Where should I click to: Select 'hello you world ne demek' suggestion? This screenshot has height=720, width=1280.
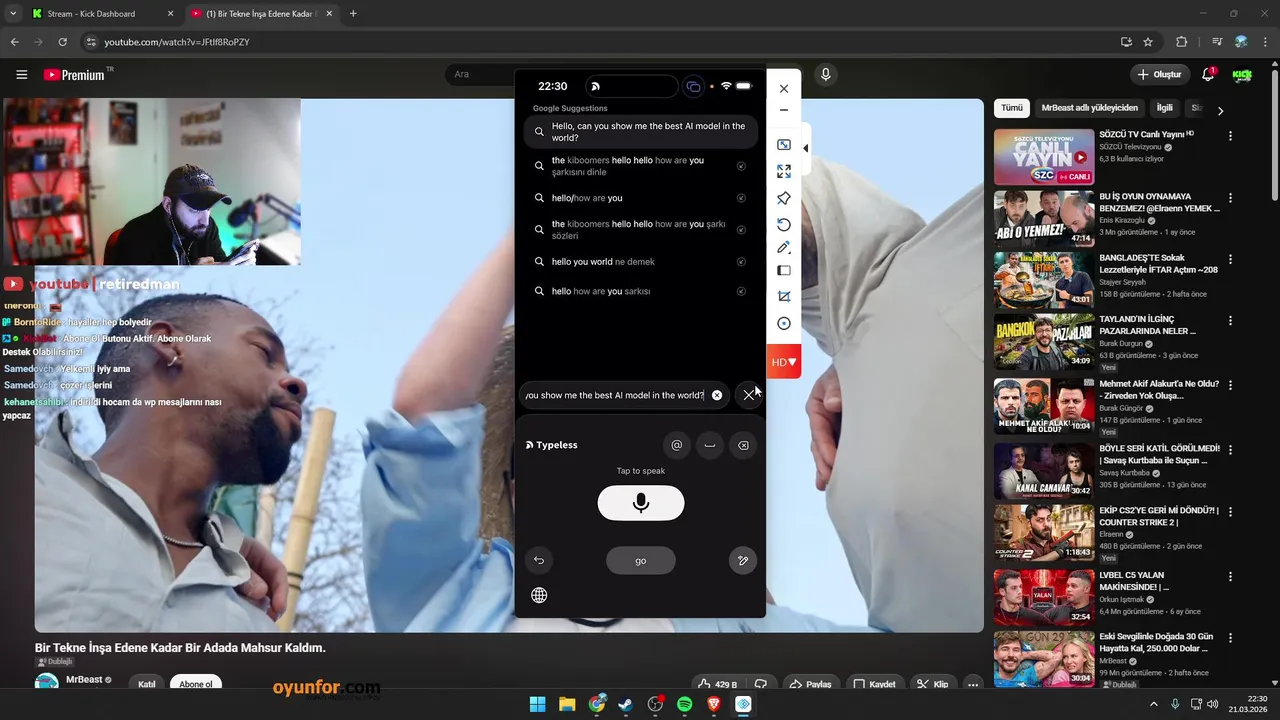coord(641,262)
